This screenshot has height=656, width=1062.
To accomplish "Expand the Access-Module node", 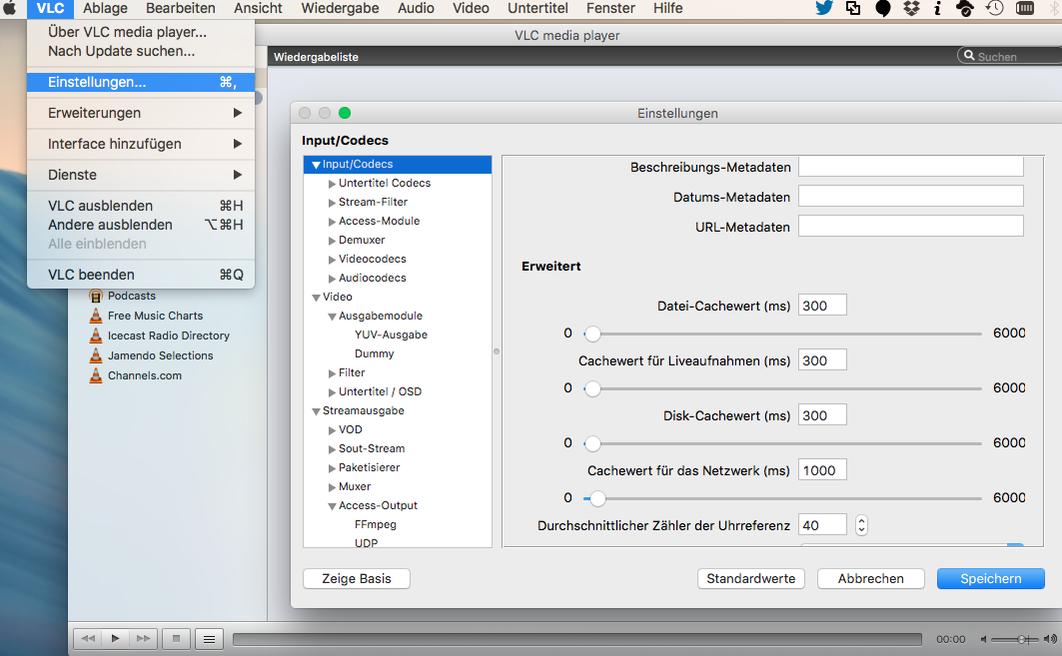I will (332, 221).
